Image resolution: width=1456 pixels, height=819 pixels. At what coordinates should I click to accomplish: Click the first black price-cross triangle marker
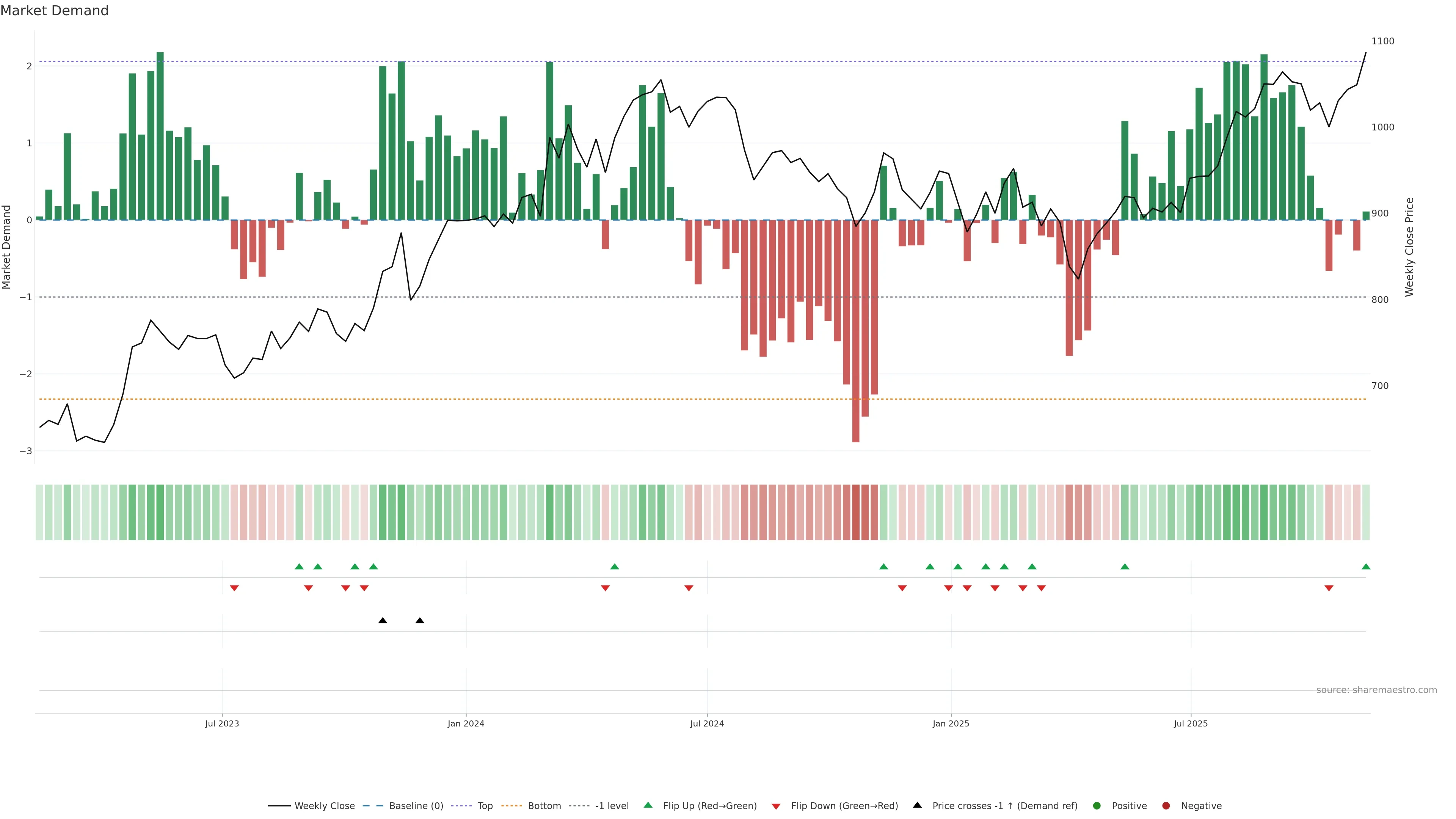tap(383, 621)
